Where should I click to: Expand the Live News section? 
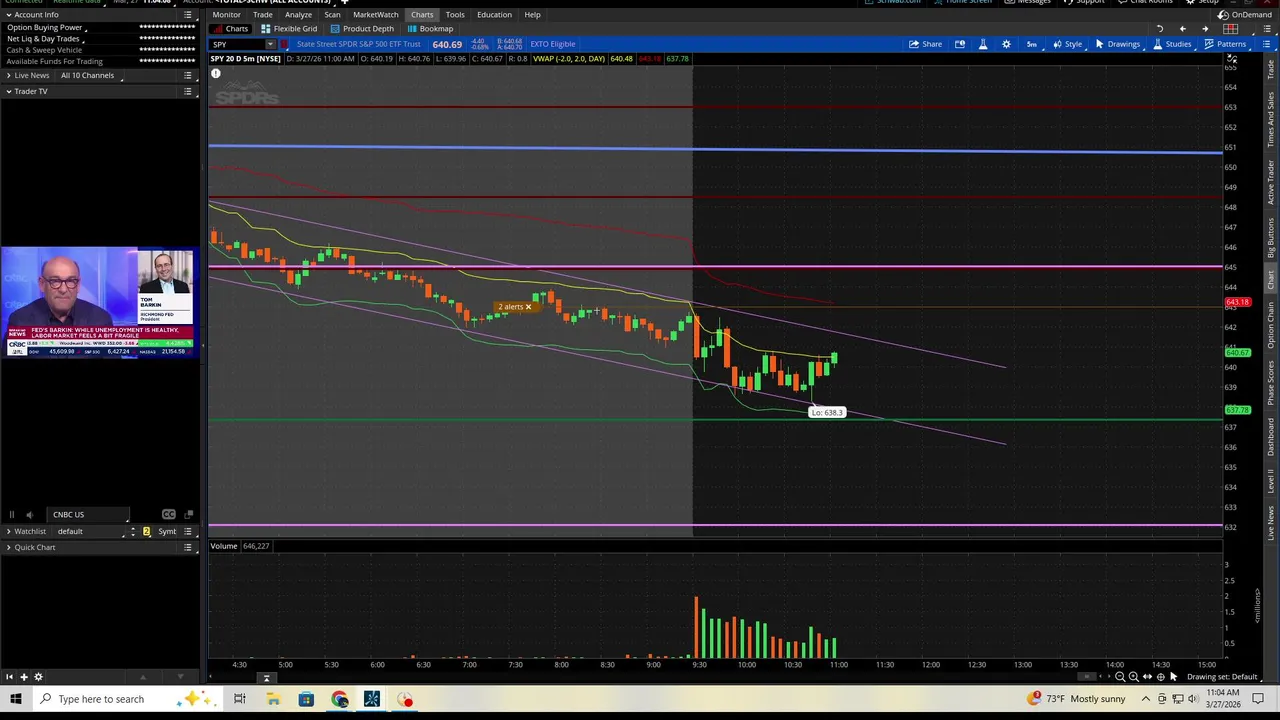coord(8,76)
